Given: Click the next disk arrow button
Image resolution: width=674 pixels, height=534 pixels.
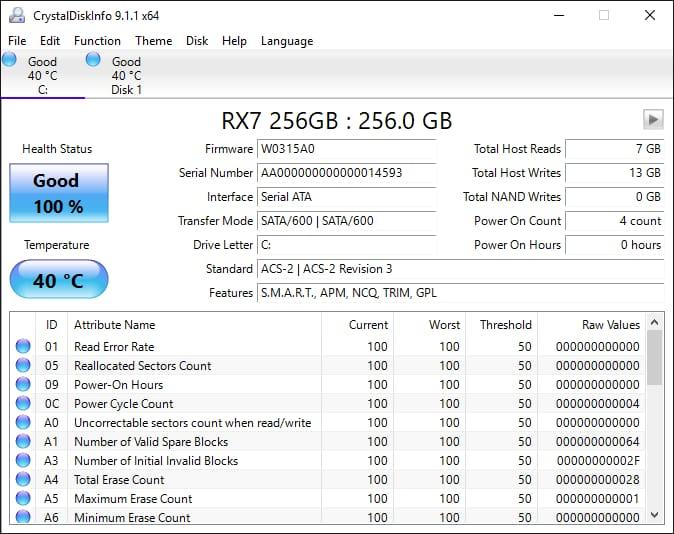Looking at the screenshot, I should click(x=653, y=120).
